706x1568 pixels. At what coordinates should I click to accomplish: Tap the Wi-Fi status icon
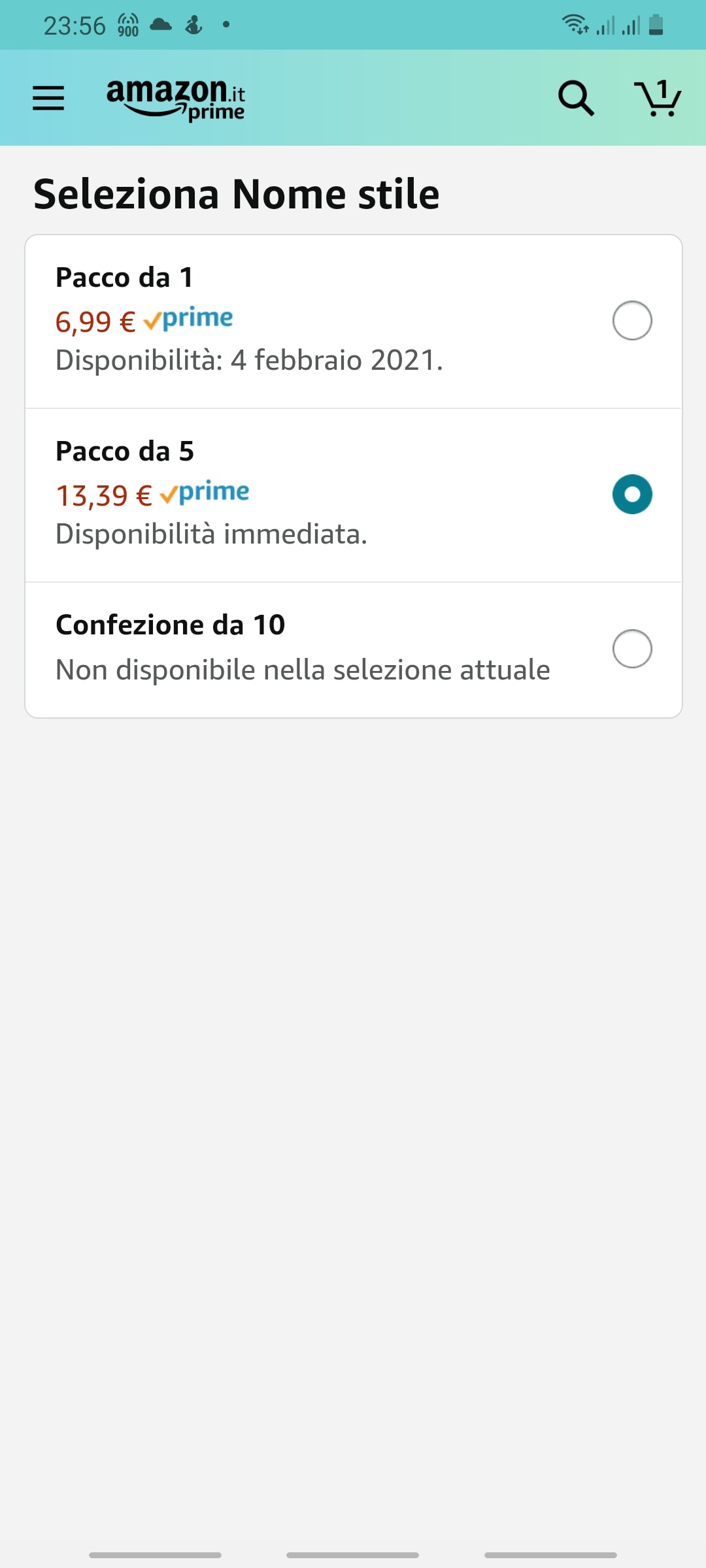tap(575, 25)
